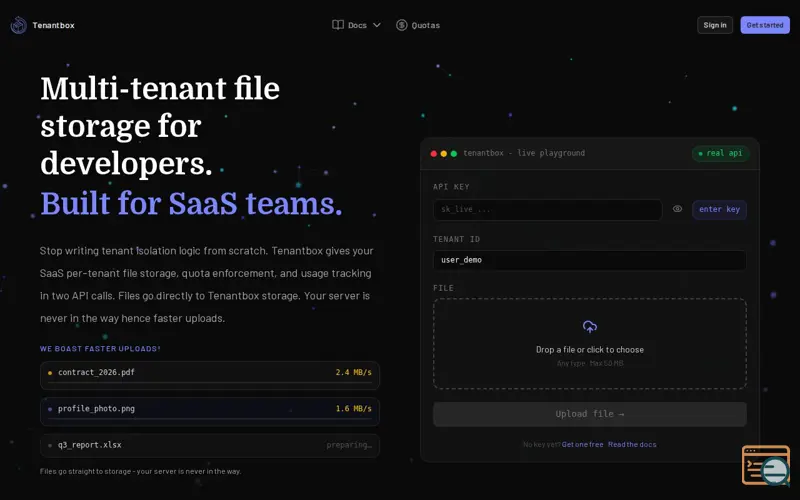The image size is (800, 500).
Task: Open the Tenantbox home text link
Action: pyautogui.click(x=53, y=25)
